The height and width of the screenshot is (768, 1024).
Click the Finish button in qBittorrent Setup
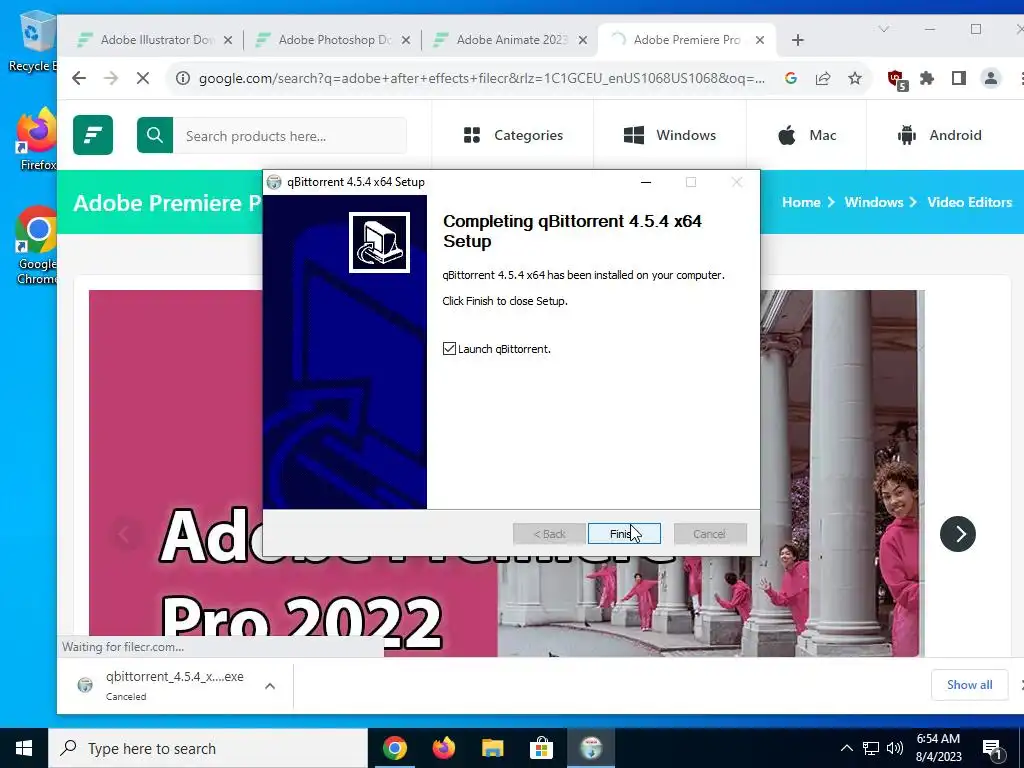624,534
